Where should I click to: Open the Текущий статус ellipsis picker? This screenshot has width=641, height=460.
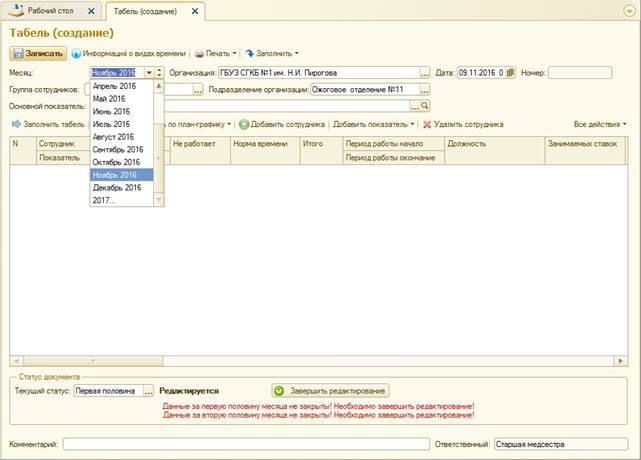(149, 391)
